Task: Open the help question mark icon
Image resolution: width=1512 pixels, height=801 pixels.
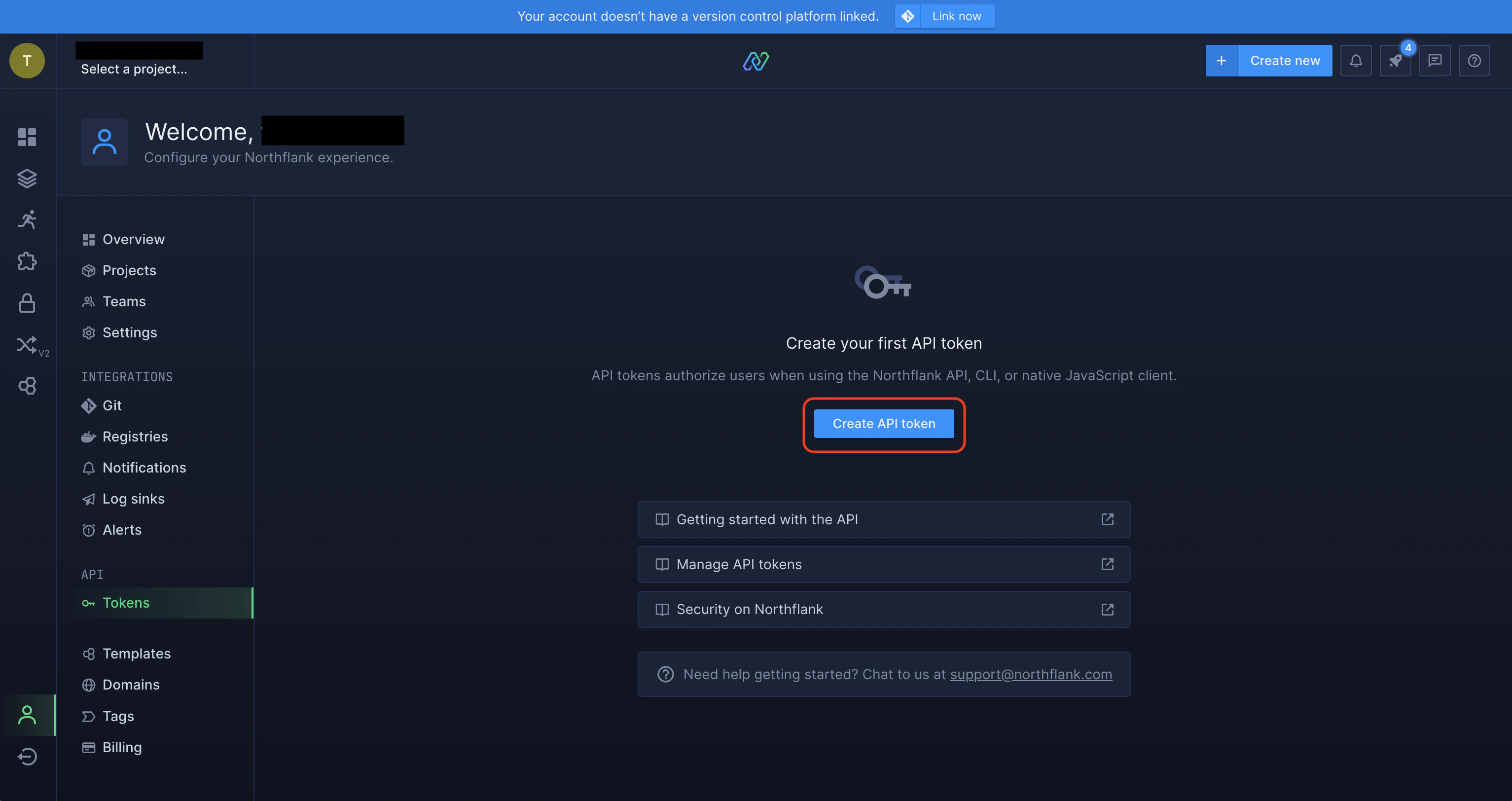Action: [x=1474, y=61]
